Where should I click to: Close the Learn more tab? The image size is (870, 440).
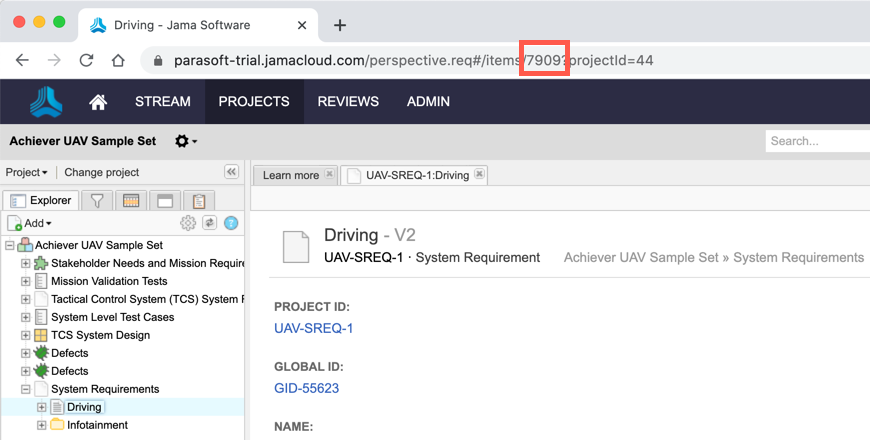click(329, 174)
